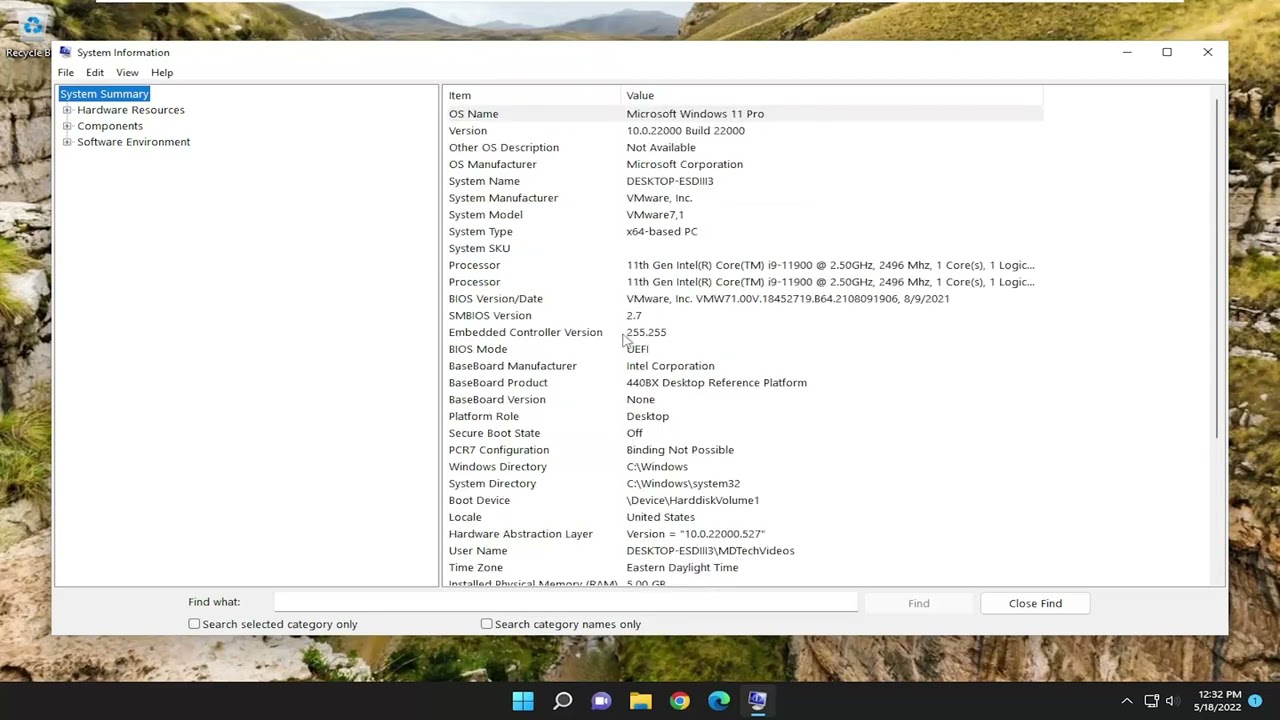
Task: Launch Microsoft Edge from taskbar
Action: coord(718,701)
